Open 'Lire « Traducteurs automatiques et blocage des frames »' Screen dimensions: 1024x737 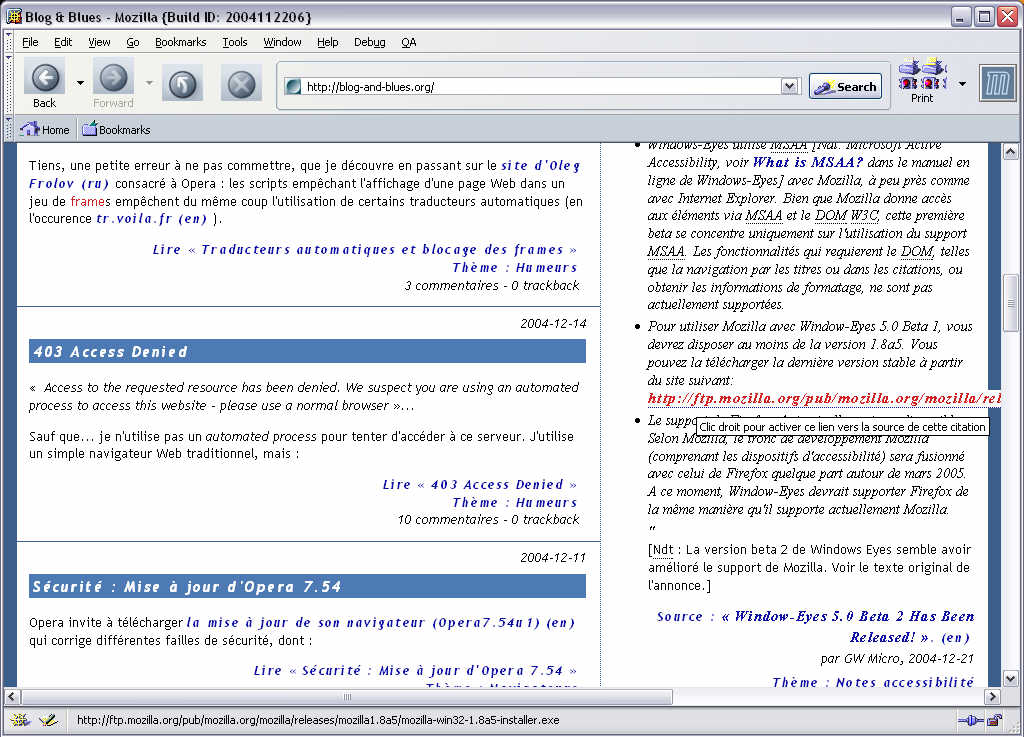point(365,249)
